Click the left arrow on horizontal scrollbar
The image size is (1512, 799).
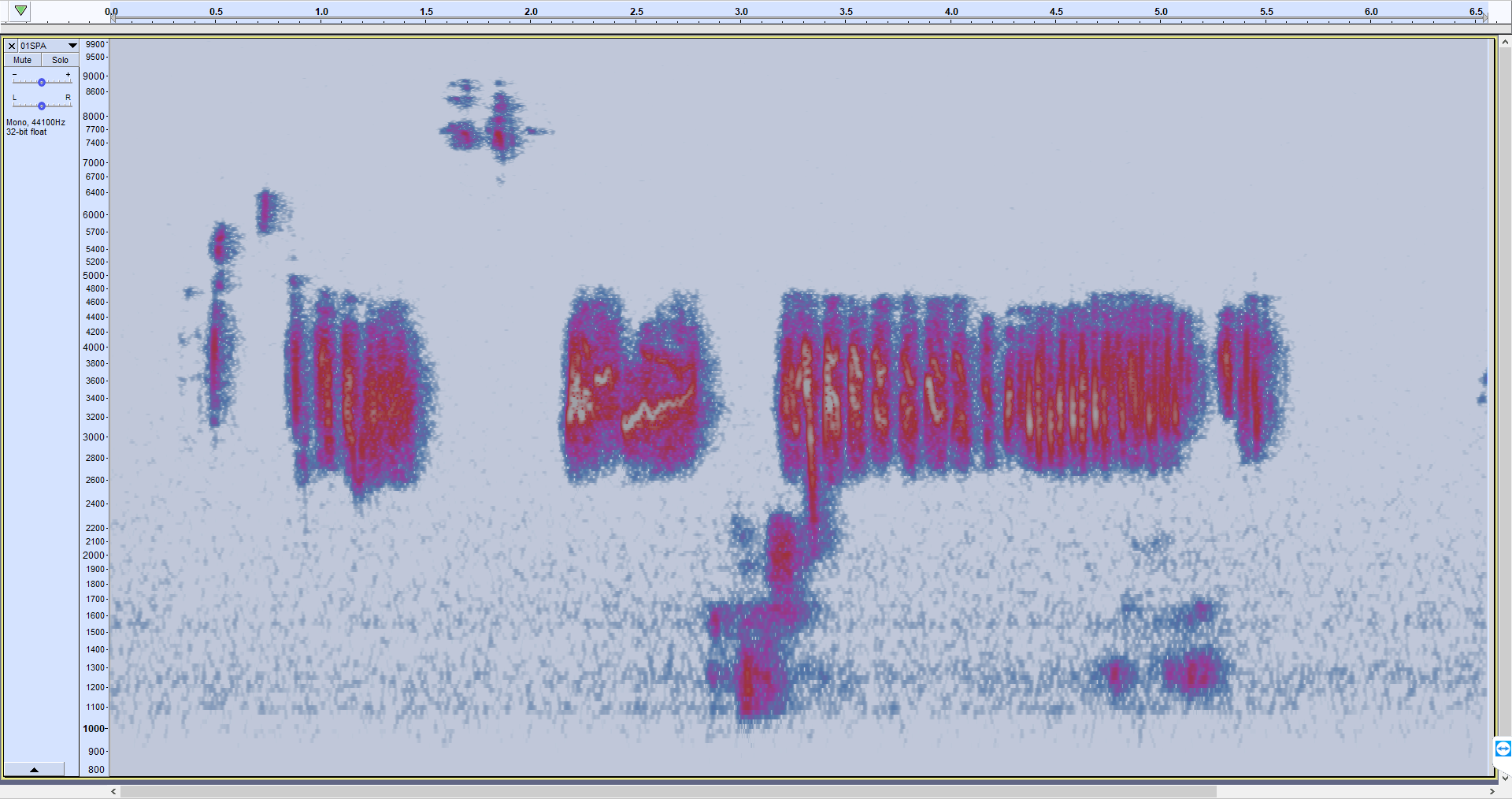[113, 791]
